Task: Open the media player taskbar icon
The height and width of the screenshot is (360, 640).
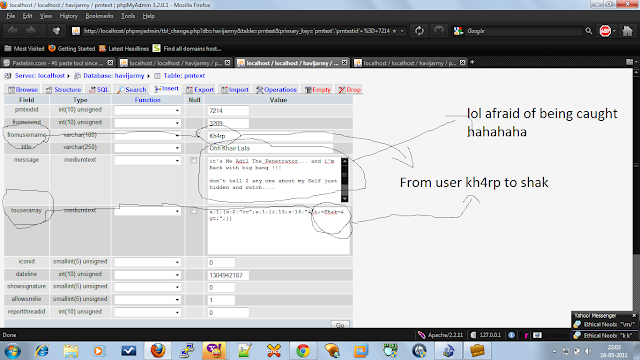Action: 99,351
